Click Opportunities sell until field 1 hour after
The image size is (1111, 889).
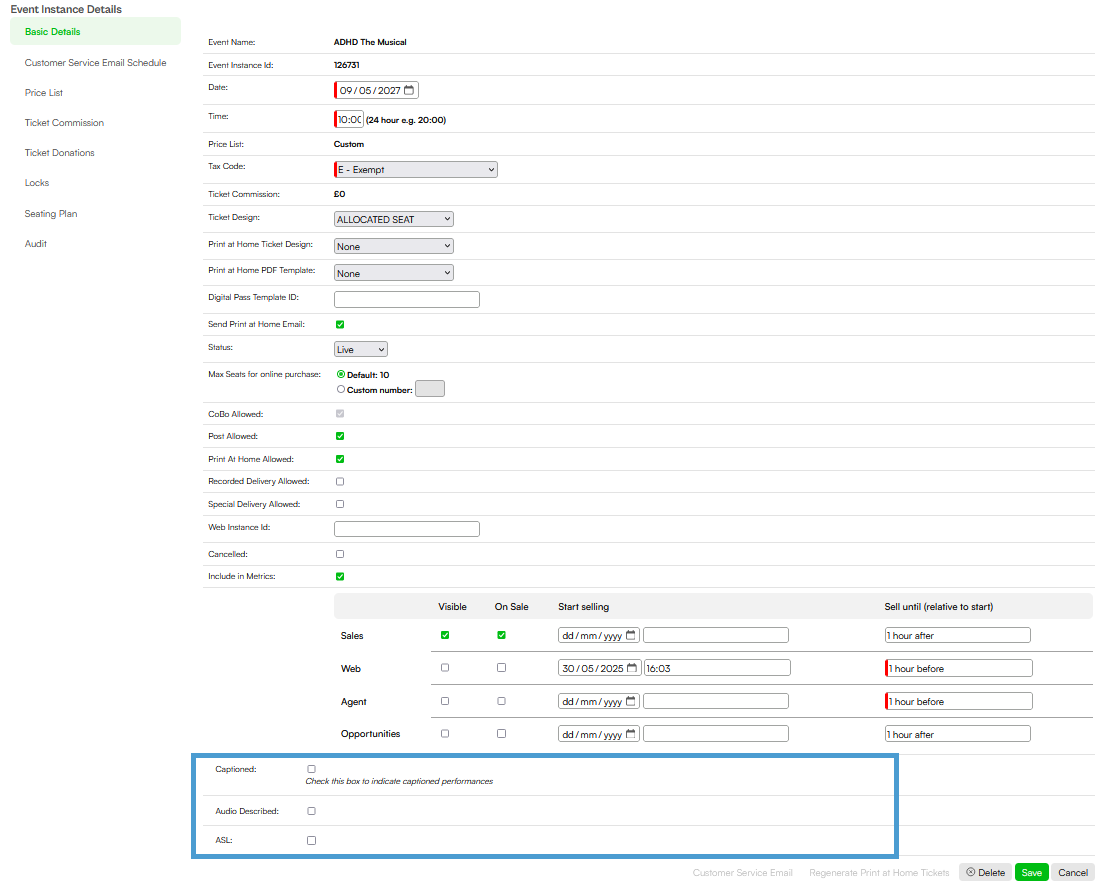pos(957,733)
